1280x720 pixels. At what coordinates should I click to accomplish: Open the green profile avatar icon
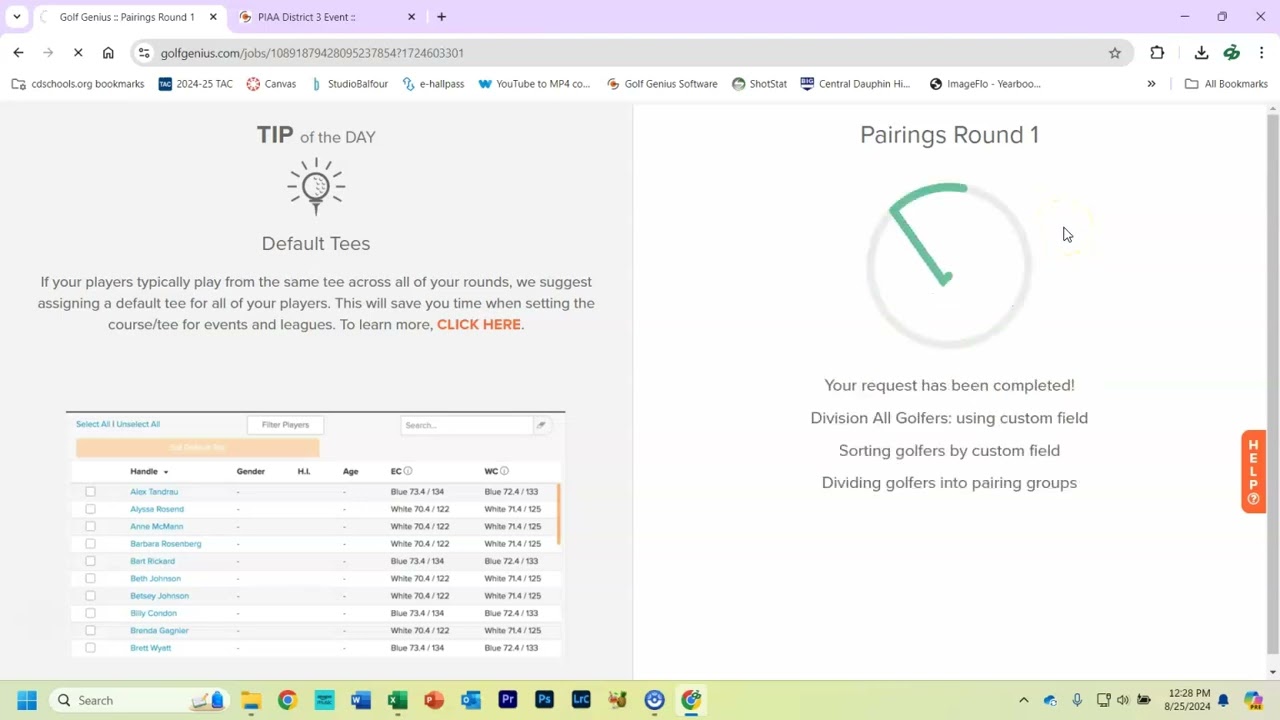tap(1232, 53)
